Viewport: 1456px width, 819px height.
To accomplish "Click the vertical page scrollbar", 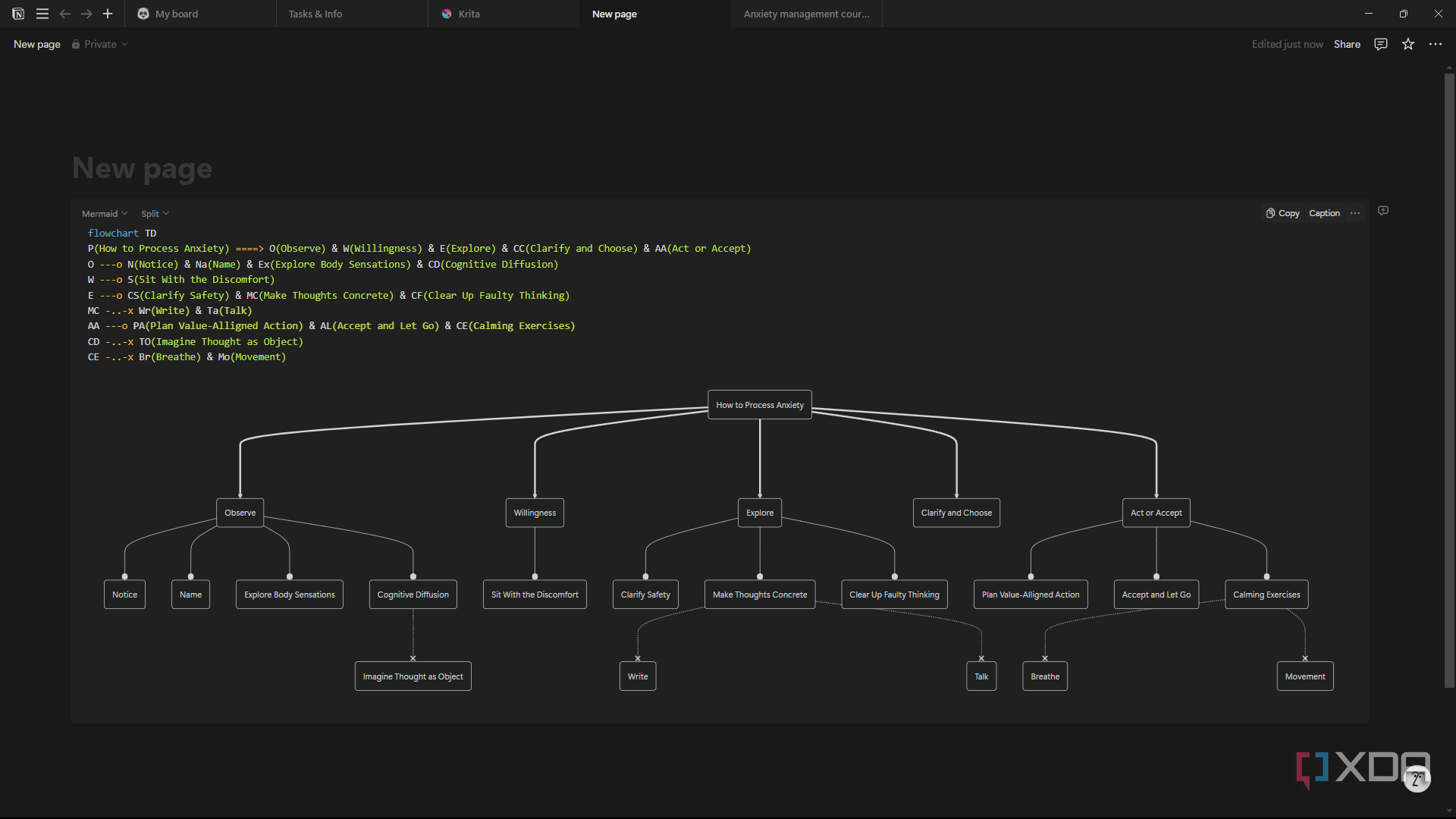I will pos(1449,379).
